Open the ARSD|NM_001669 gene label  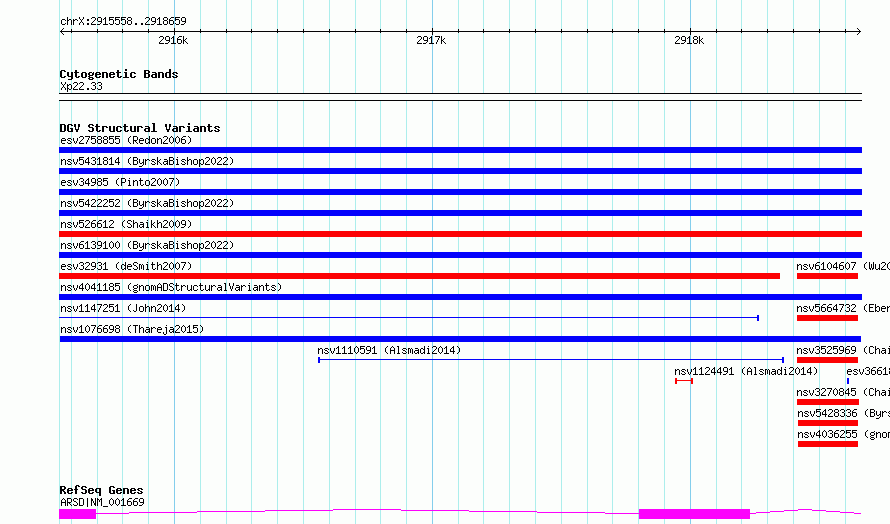click(102, 502)
